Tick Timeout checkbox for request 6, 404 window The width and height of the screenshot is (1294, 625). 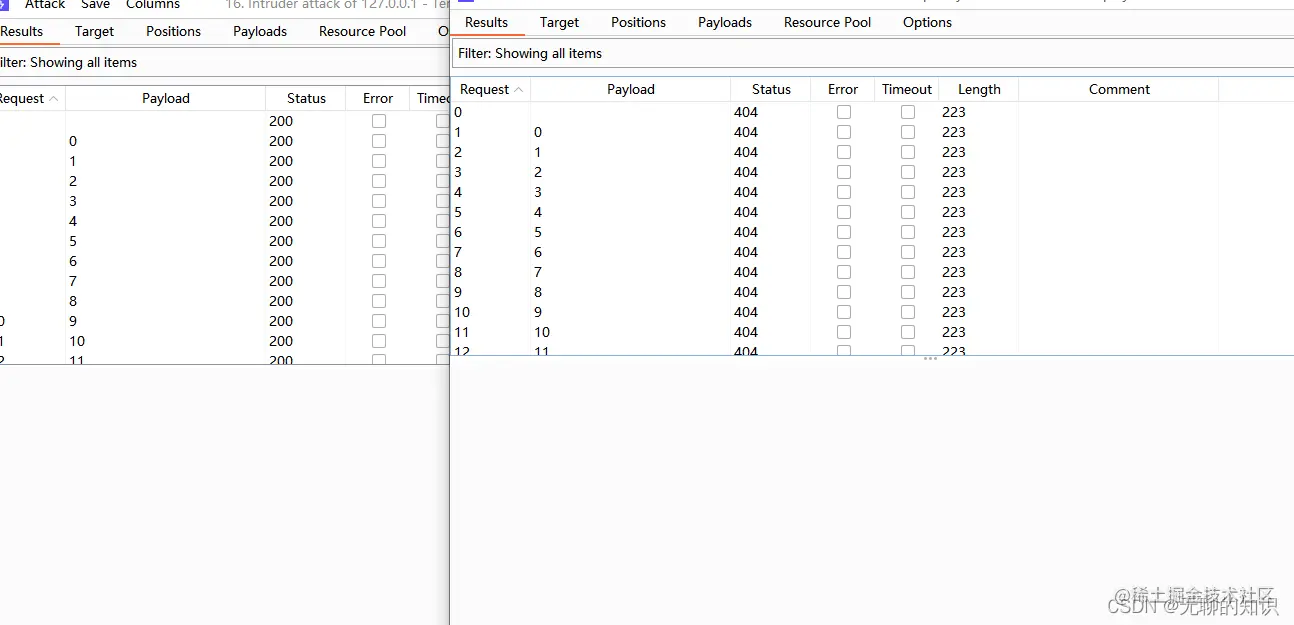pos(908,232)
